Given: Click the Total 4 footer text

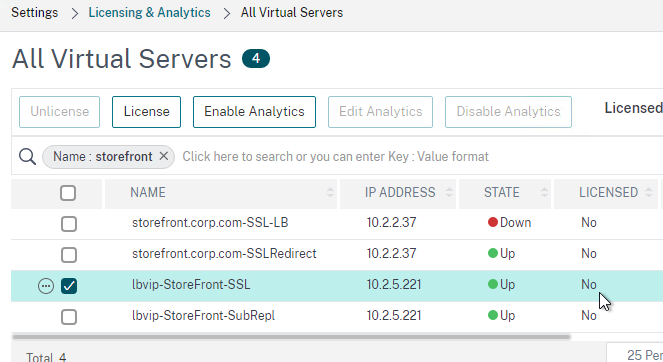Looking at the screenshot, I should (46, 357).
